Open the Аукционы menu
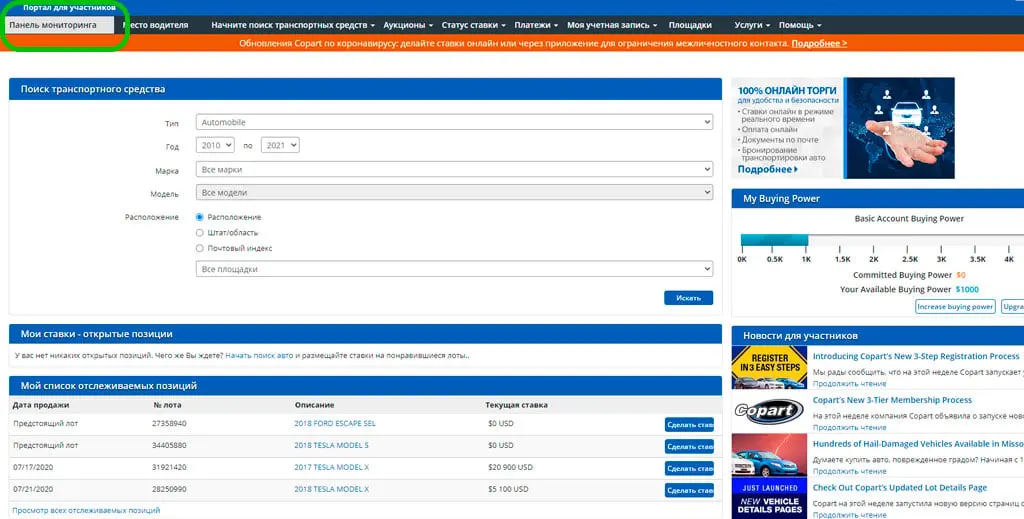The image size is (1024, 519). point(408,25)
